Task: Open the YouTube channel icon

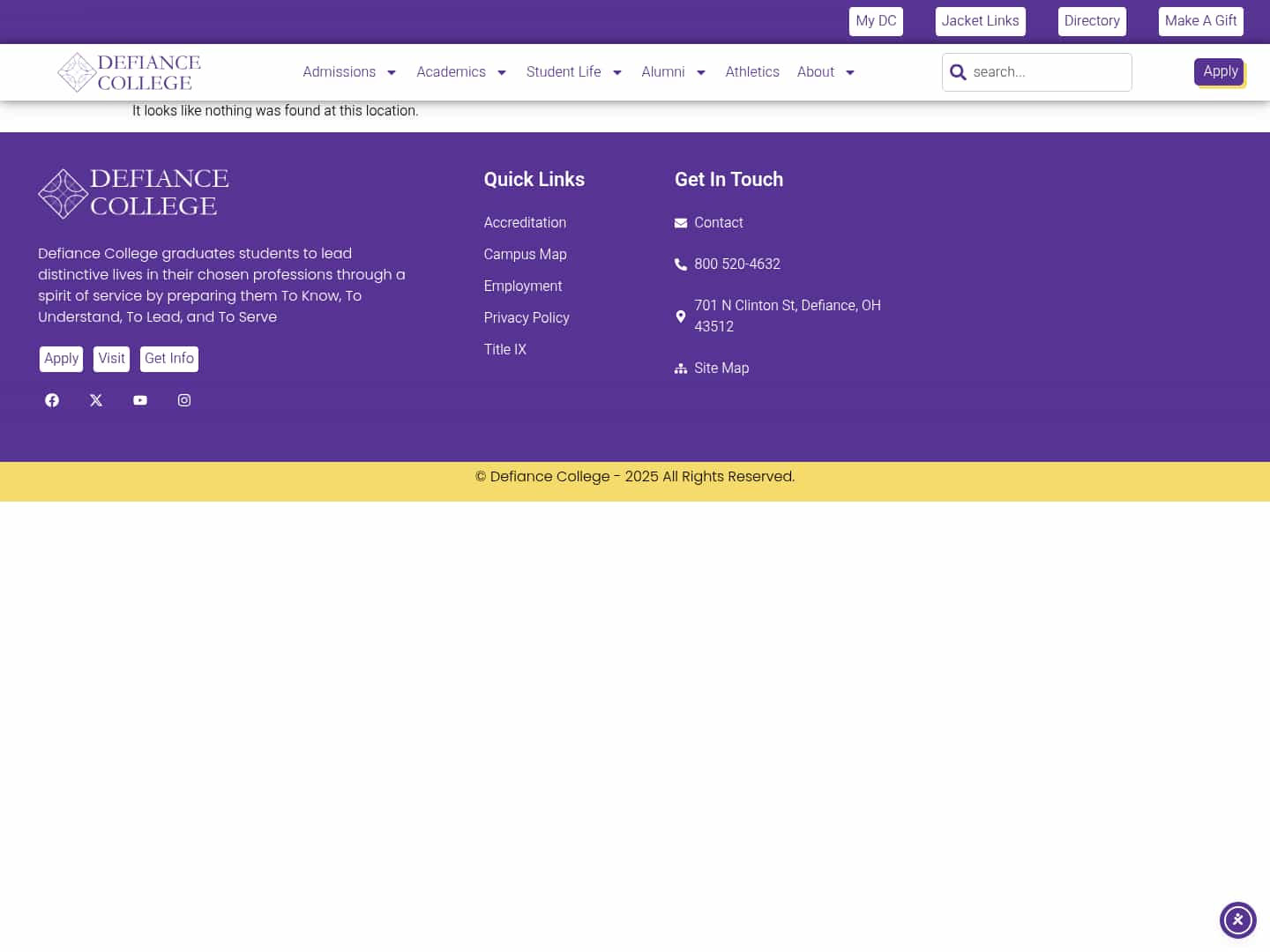Action: point(139,400)
